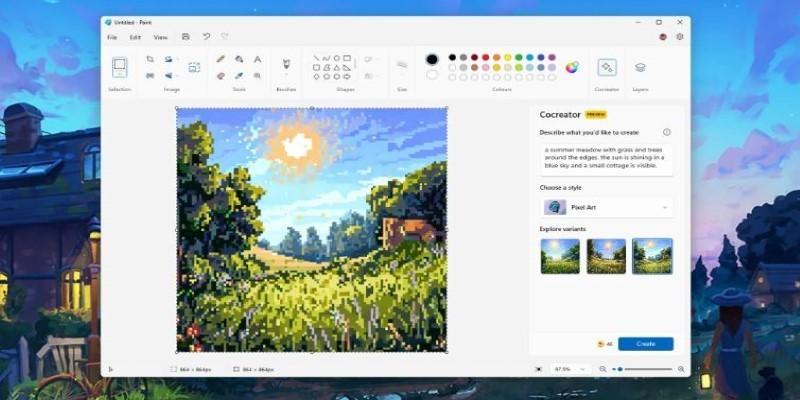This screenshot has height=400, width=800.
Task: Select the red colour swatch
Action: [x=485, y=57]
